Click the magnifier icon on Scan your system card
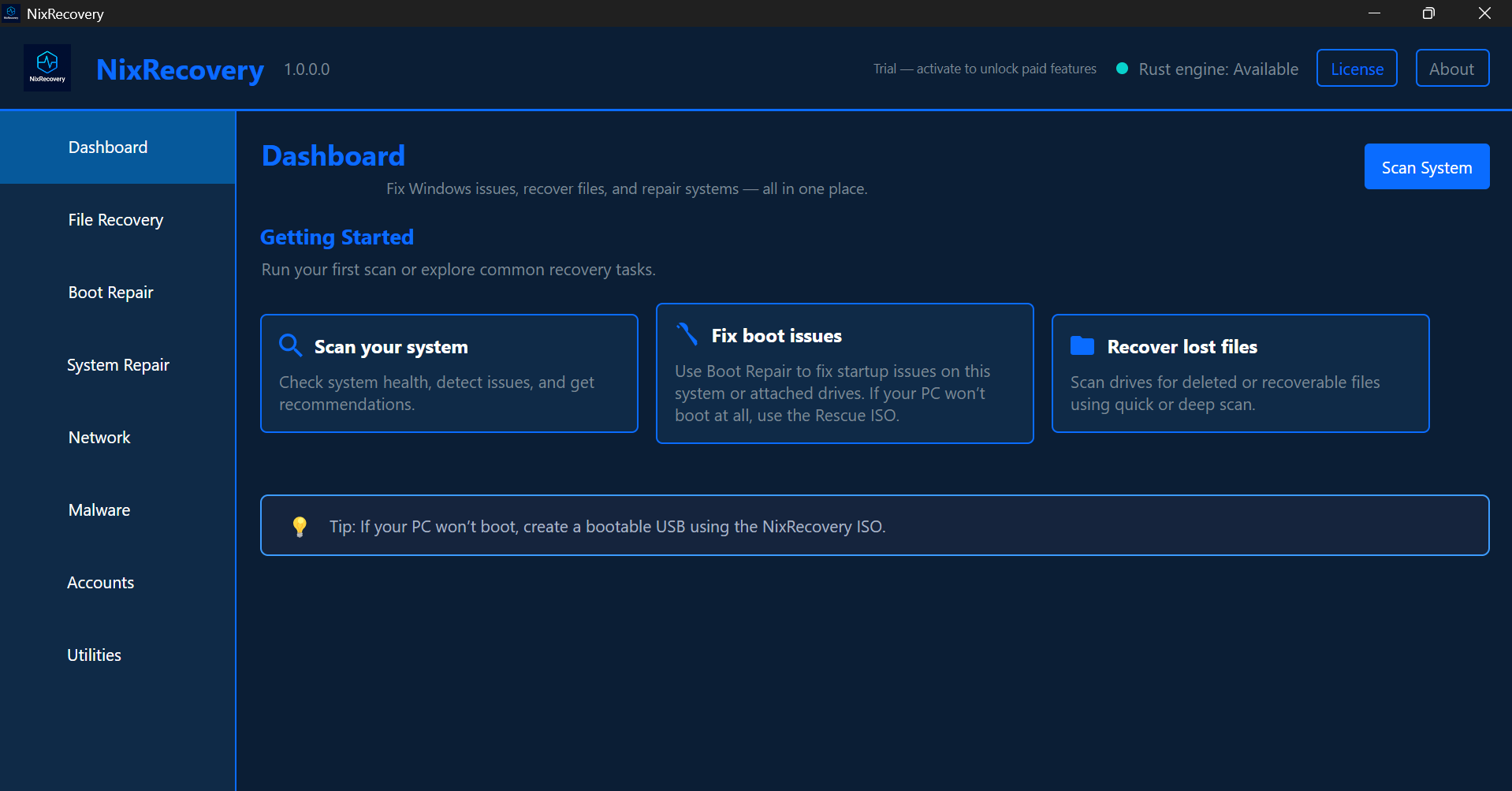The image size is (1512, 791). (291, 345)
